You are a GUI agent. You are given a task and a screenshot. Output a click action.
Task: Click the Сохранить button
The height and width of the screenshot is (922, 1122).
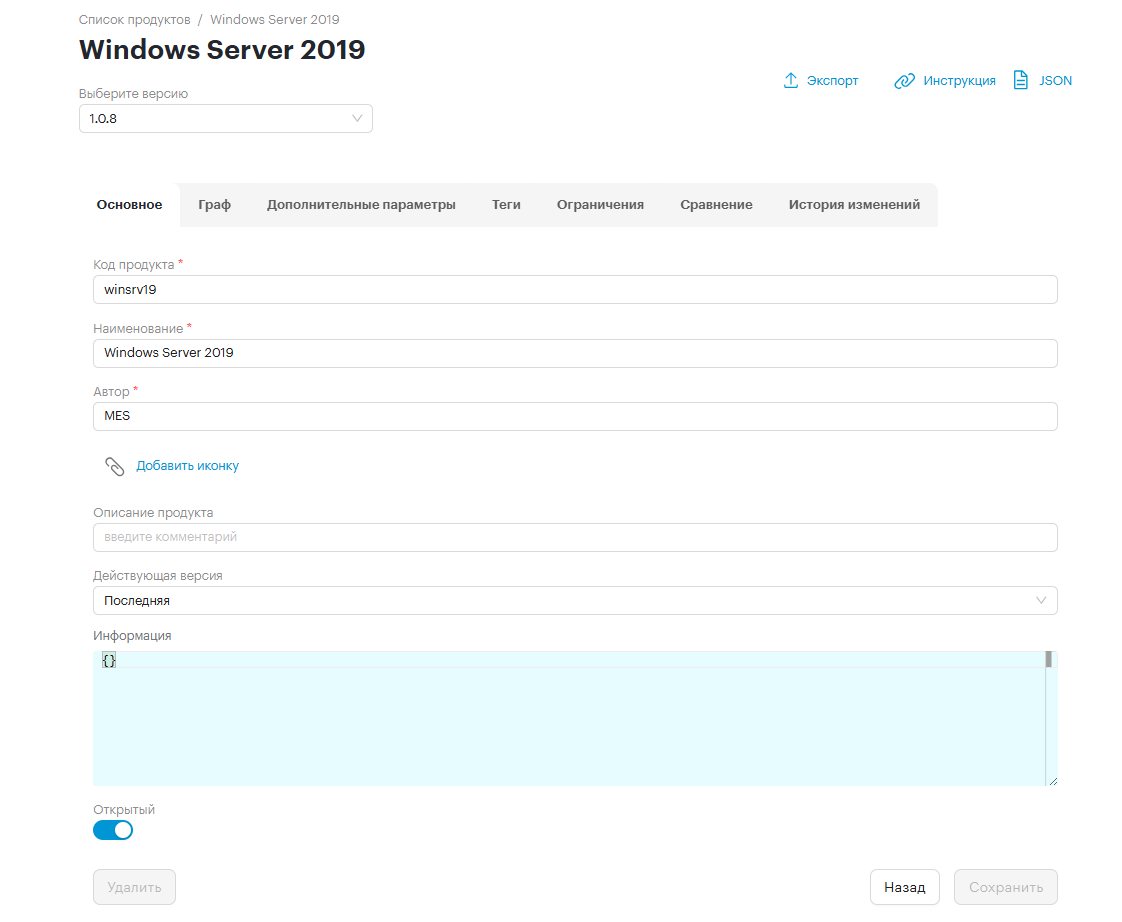tap(1005, 887)
